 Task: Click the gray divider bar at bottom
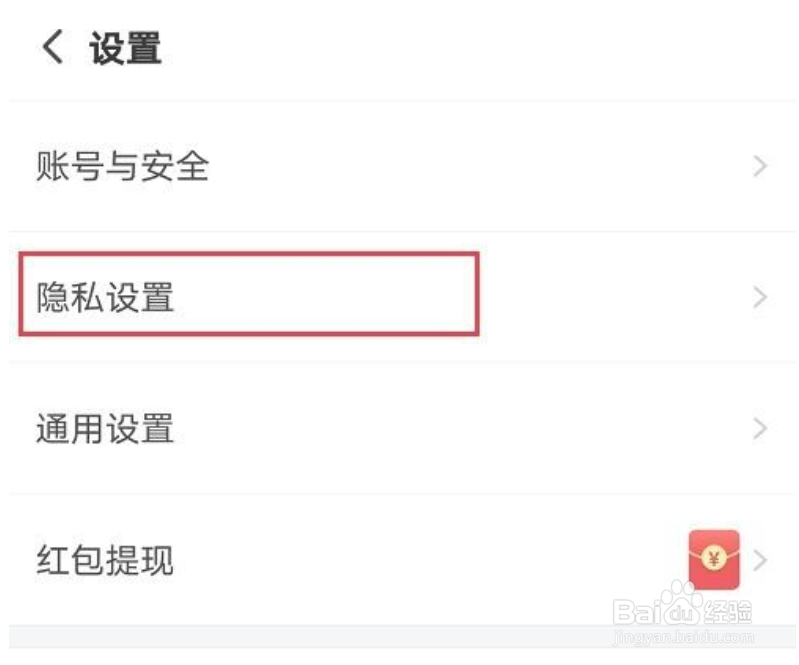[x=402, y=636]
